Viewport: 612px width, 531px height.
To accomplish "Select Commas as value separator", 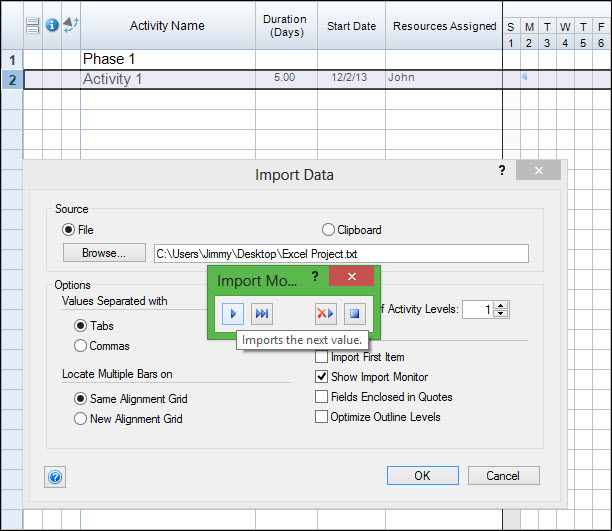I will 81,346.
